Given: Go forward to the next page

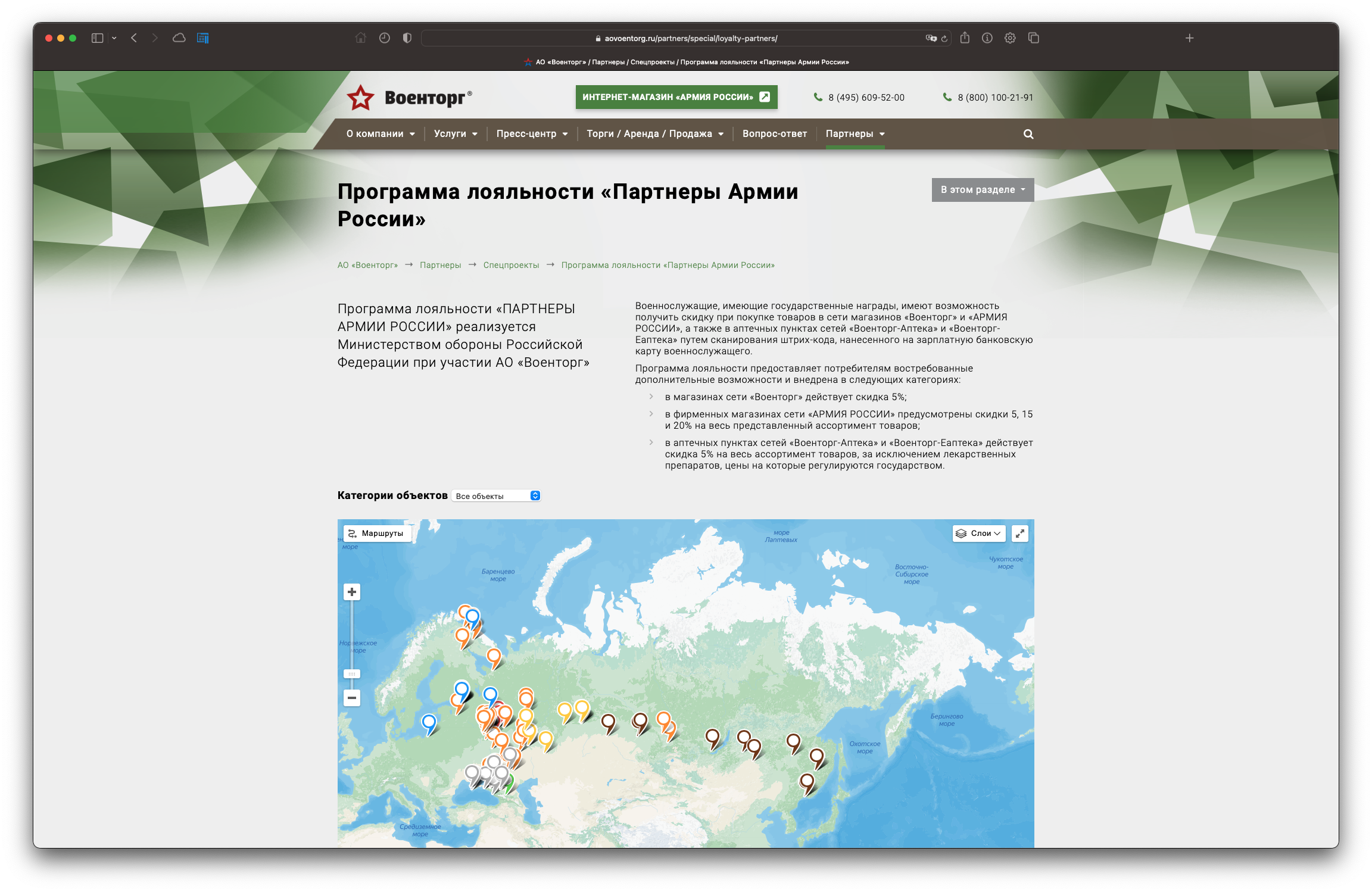Looking at the screenshot, I should tap(155, 38).
